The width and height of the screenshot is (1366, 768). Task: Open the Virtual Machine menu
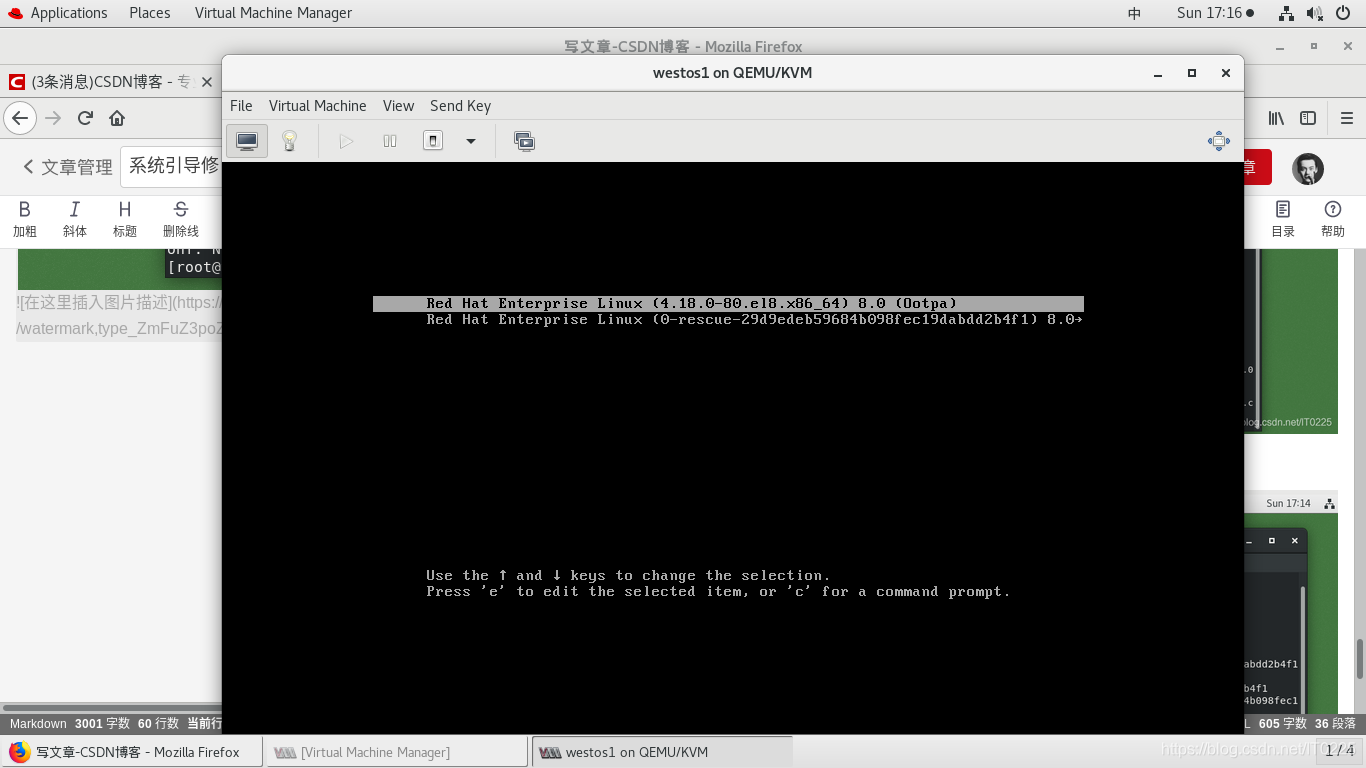[x=318, y=106]
